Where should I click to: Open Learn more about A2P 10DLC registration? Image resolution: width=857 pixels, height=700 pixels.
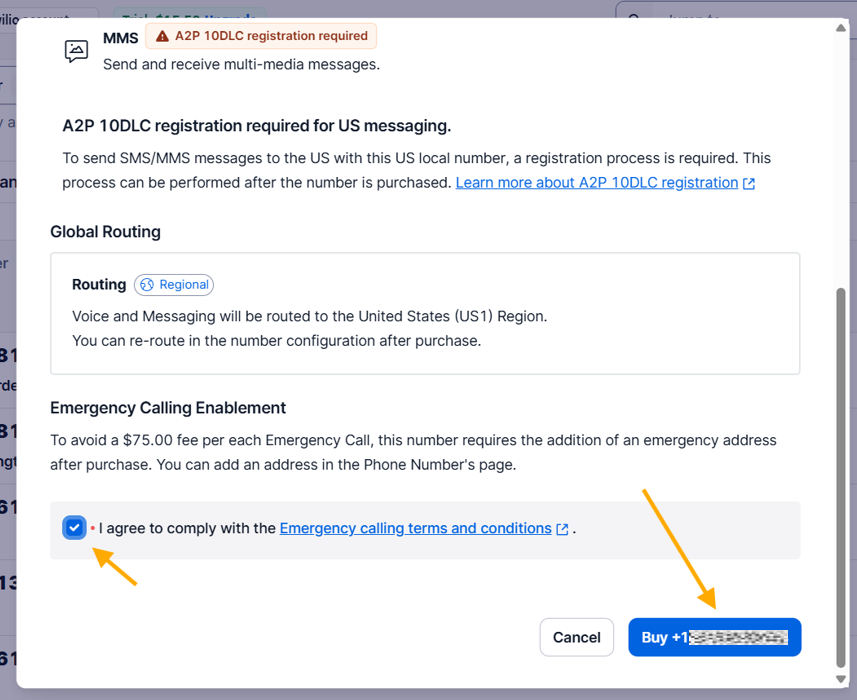pyautogui.click(x=596, y=183)
